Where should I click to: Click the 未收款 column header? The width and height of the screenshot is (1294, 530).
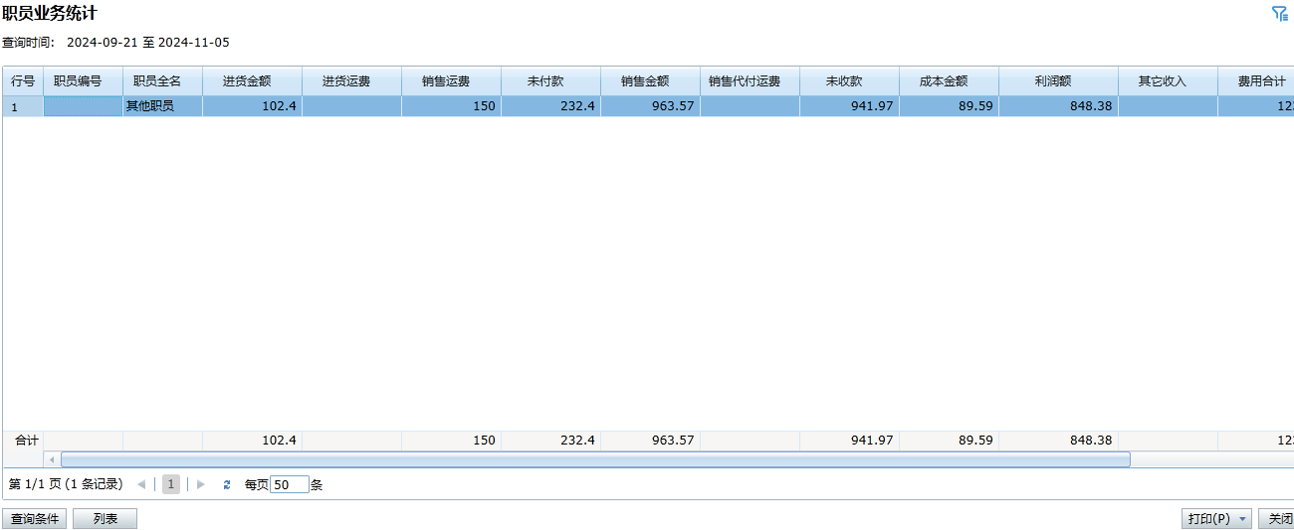849,81
